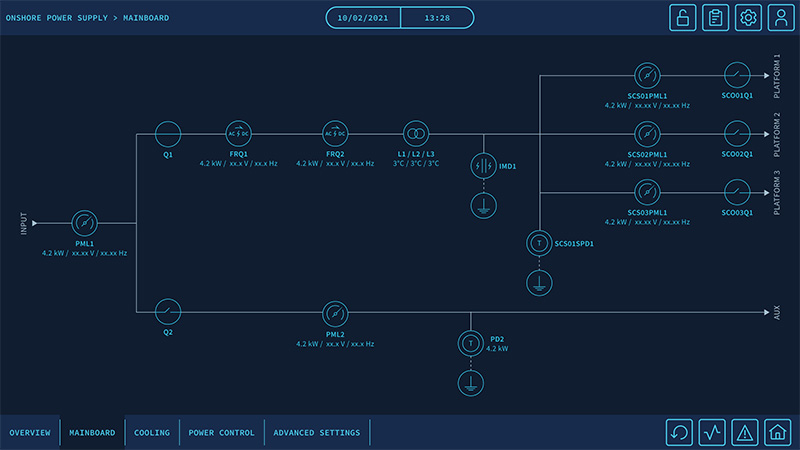Toggle the SCO02Q1 switch symbol
The image size is (800, 450).
click(737, 134)
